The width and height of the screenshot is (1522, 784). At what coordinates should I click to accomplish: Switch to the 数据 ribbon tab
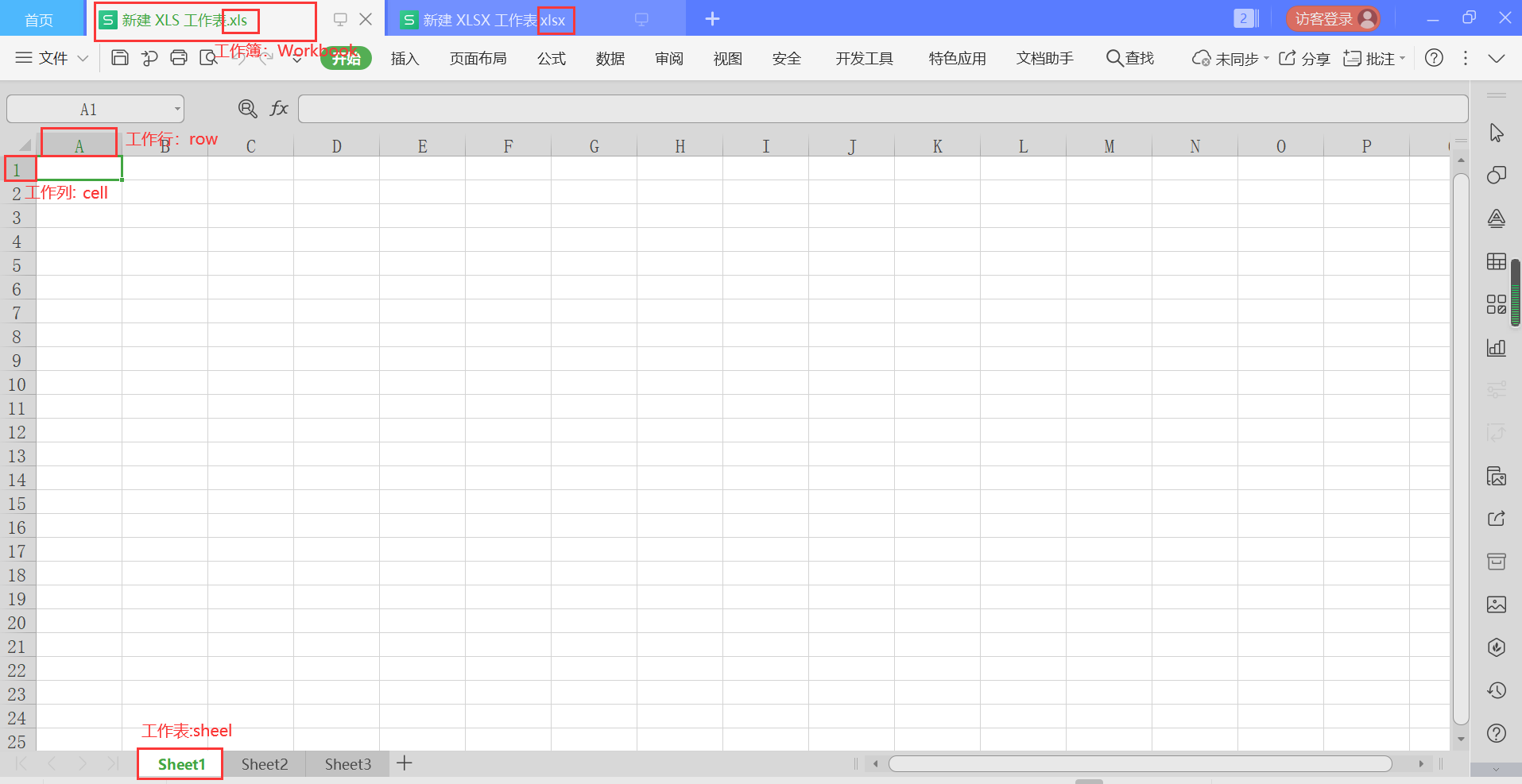click(609, 58)
